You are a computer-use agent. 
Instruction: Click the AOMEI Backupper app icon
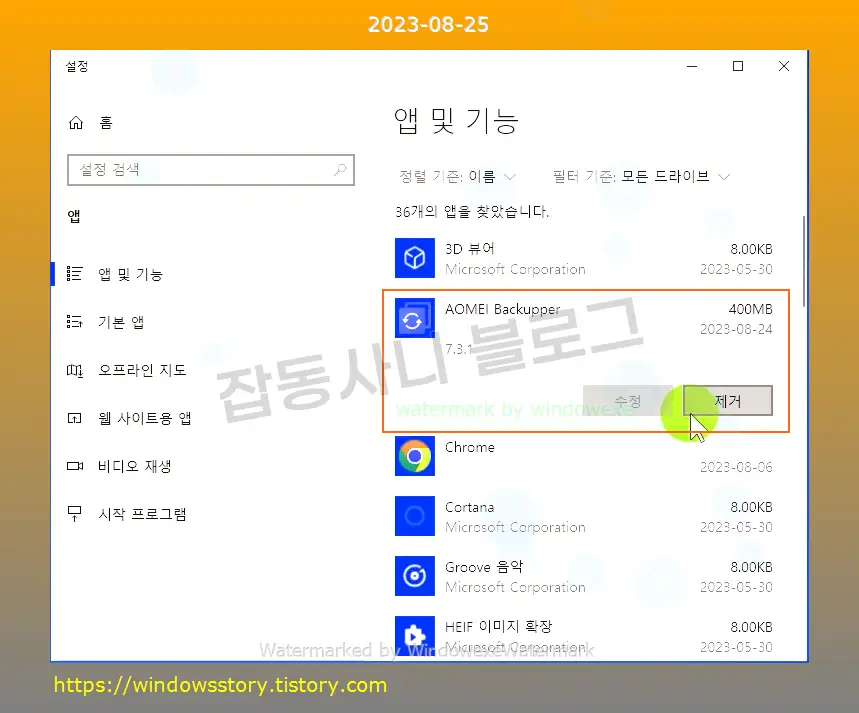(415, 318)
